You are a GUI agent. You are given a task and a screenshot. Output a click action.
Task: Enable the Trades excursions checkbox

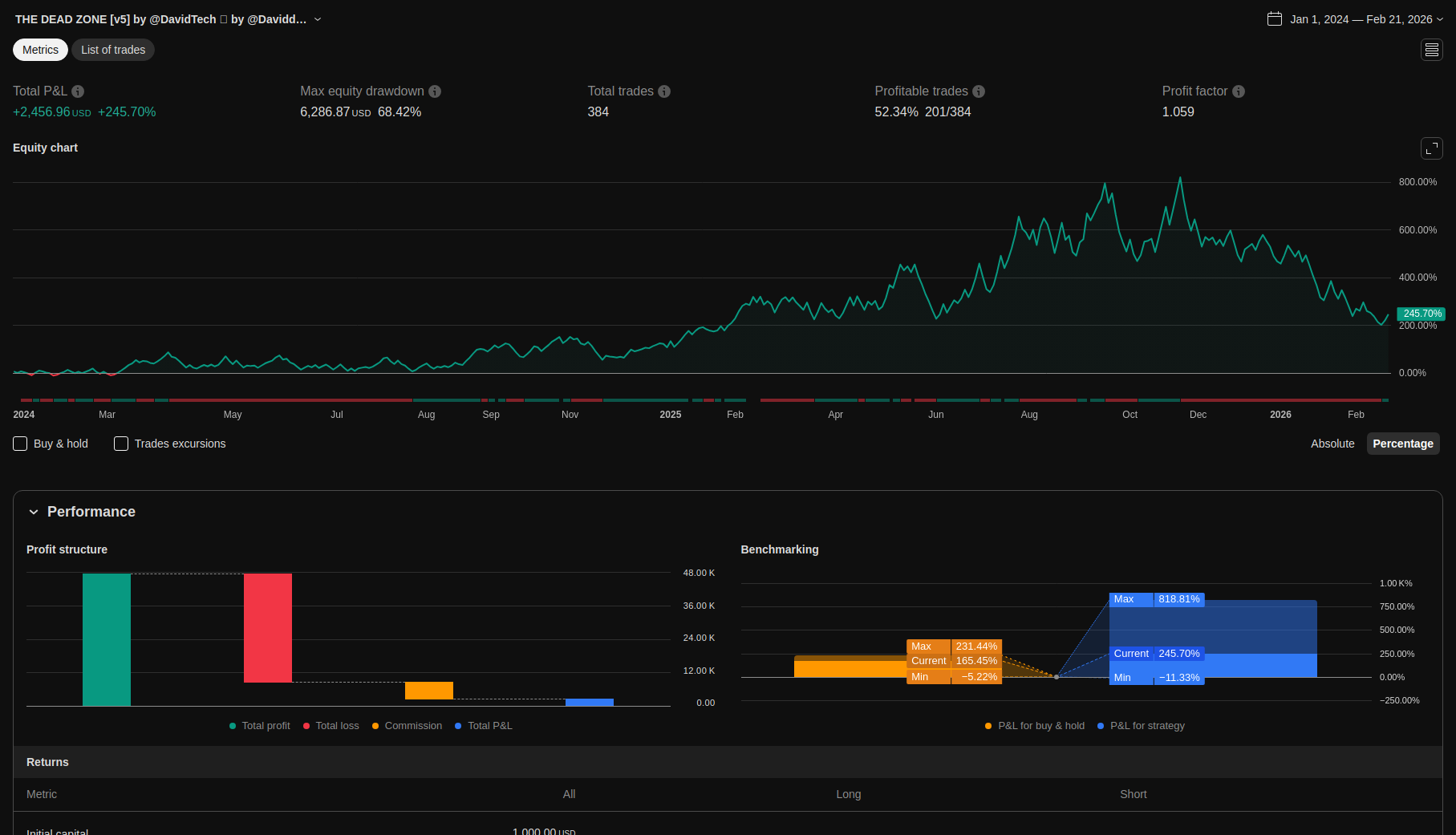121,444
